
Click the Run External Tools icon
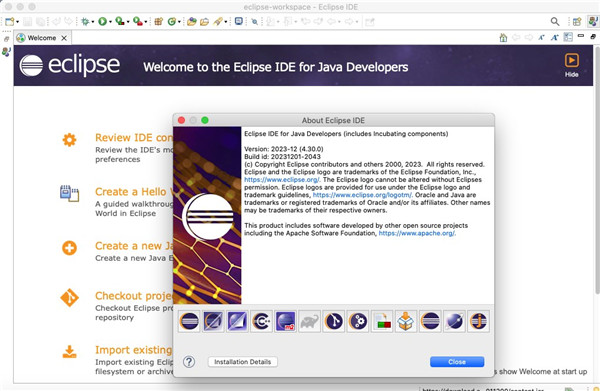(138, 22)
